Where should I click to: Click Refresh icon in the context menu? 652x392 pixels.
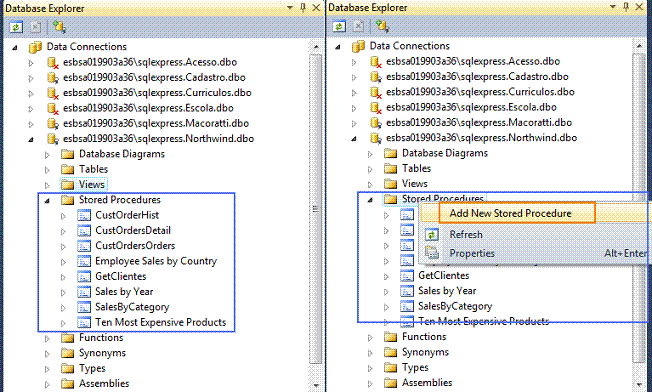(432, 235)
